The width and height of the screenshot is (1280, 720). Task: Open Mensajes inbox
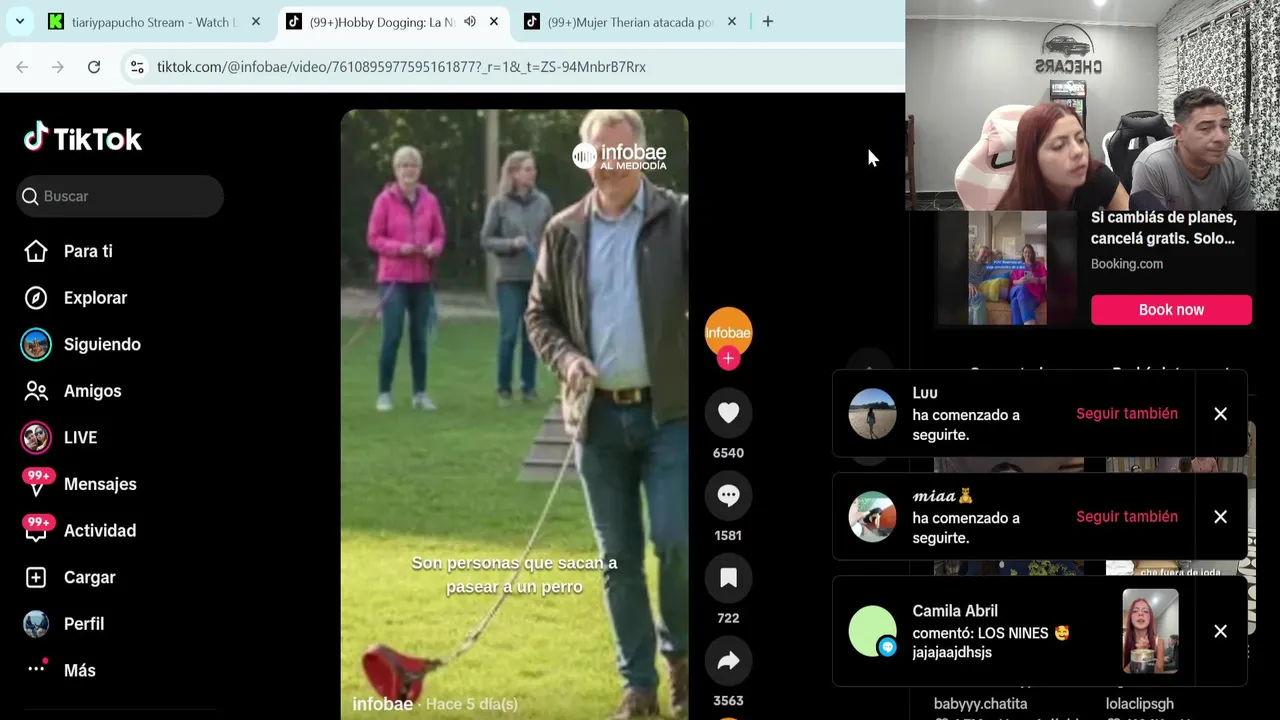[100, 484]
